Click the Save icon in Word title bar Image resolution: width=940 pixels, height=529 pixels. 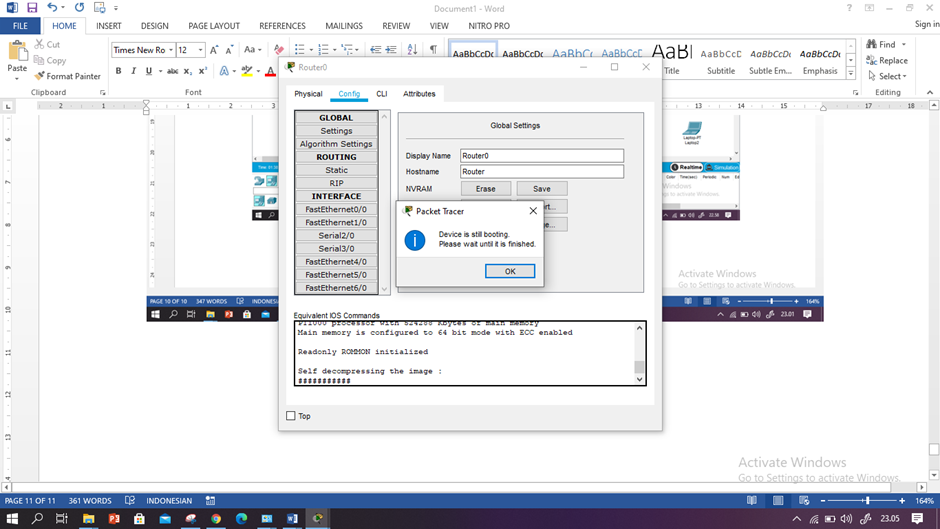pos(32,8)
